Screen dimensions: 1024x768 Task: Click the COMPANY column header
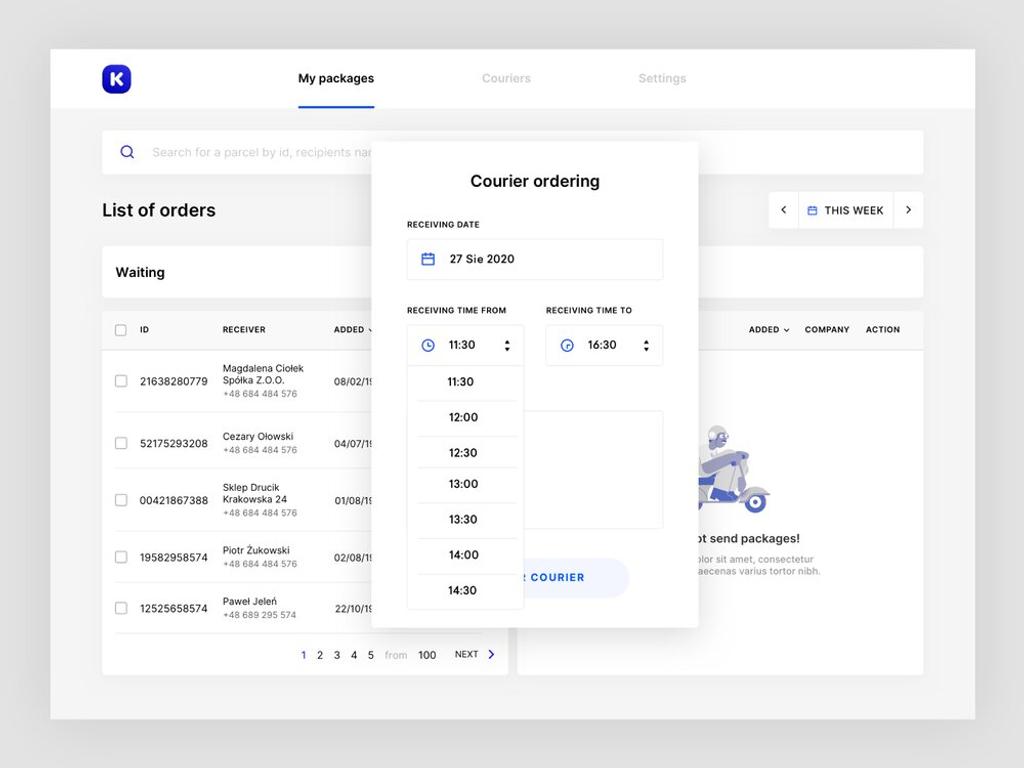(827, 330)
